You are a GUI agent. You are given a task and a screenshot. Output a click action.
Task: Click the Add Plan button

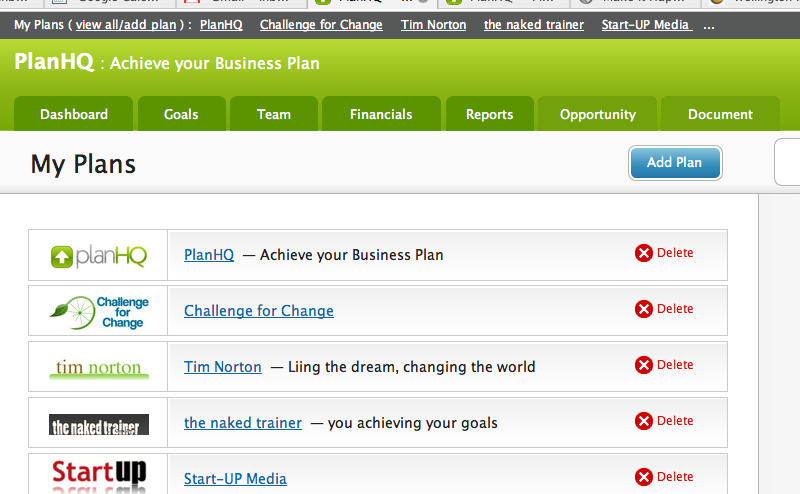click(x=675, y=163)
